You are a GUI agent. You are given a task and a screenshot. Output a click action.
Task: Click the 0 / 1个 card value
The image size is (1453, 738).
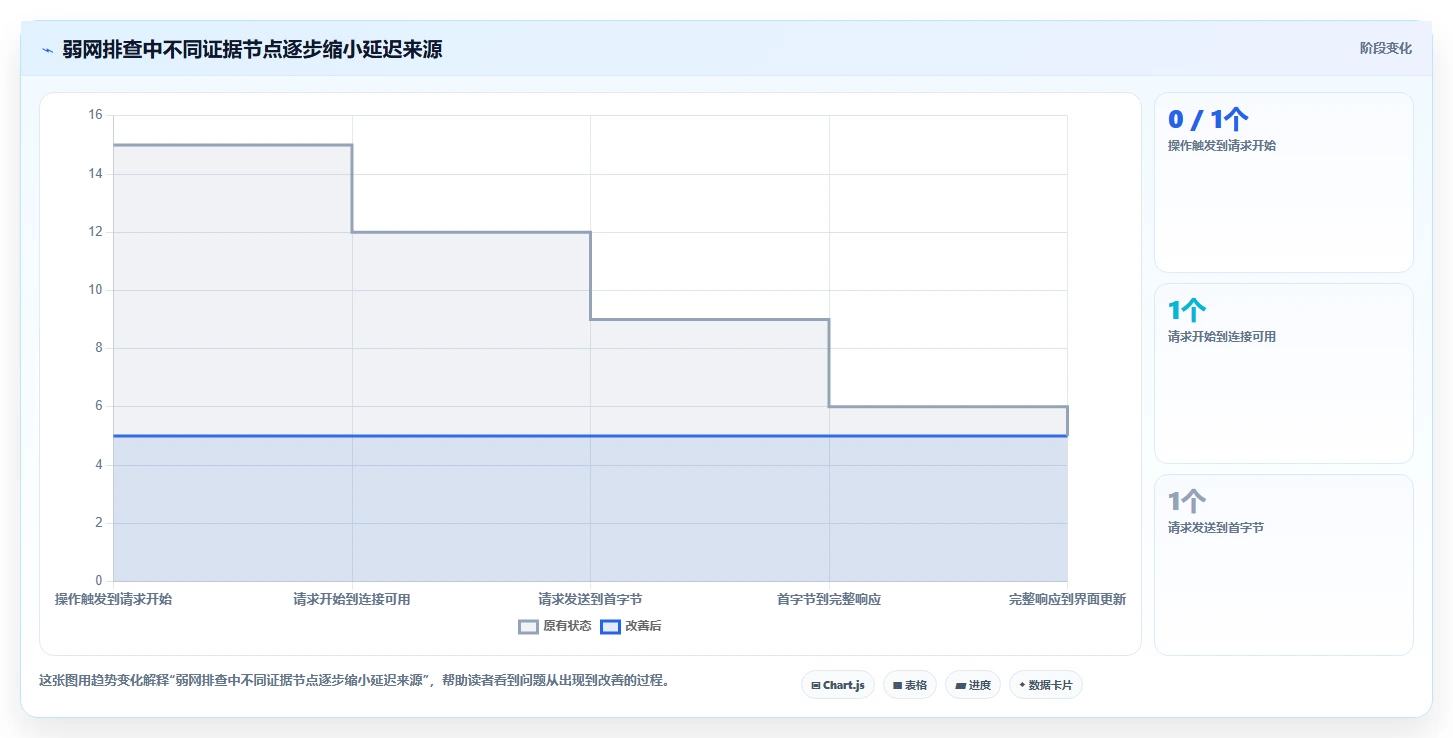1208,119
